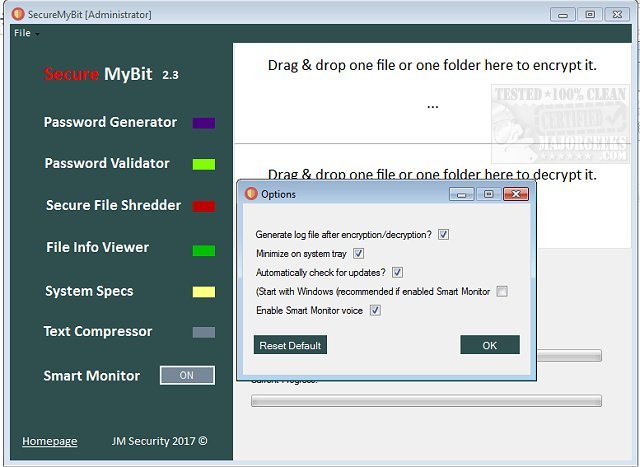Click JM Security 2017 copyright text
The image size is (640, 467).
(160, 441)
